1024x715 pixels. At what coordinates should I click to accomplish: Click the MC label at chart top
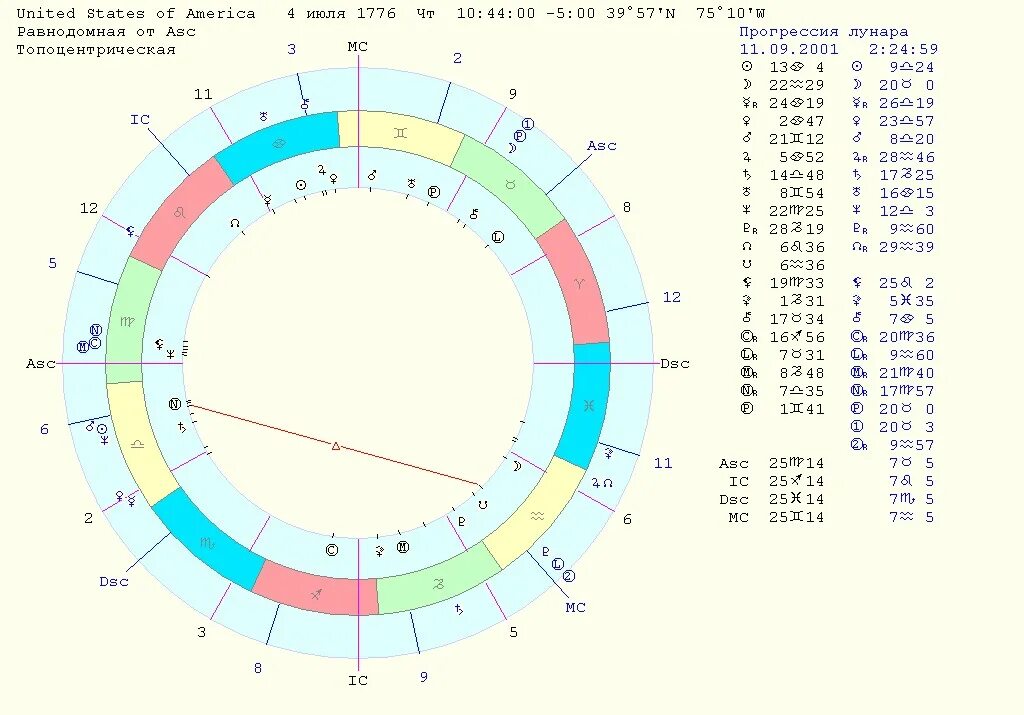[357, 46]
